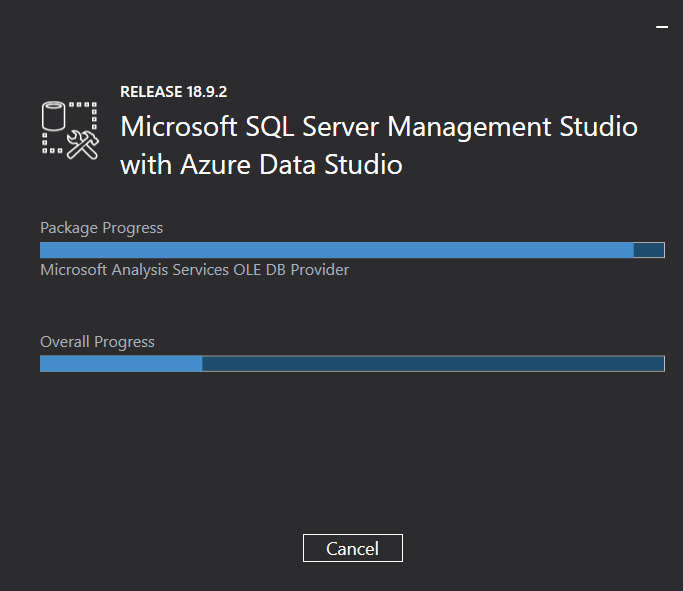This screenshot has height=591, width=683.
Task: Click the word 'Studio' at the title's end
Action: [598, 127]
